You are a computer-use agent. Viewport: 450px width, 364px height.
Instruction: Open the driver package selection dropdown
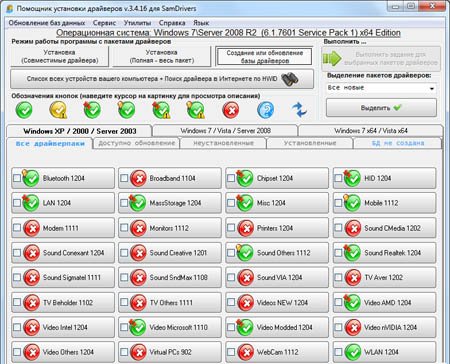pyautogui.click(x=381, y=88)
